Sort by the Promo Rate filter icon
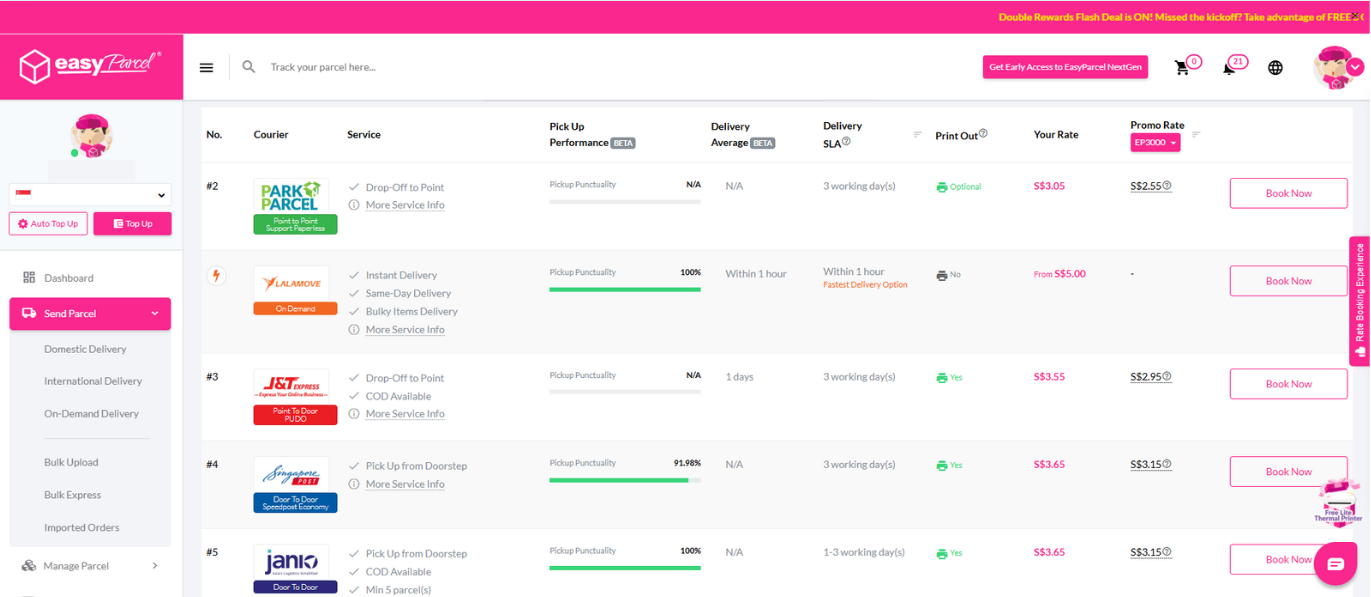This screenshot has height=597, width=1371. point(1196,134)
